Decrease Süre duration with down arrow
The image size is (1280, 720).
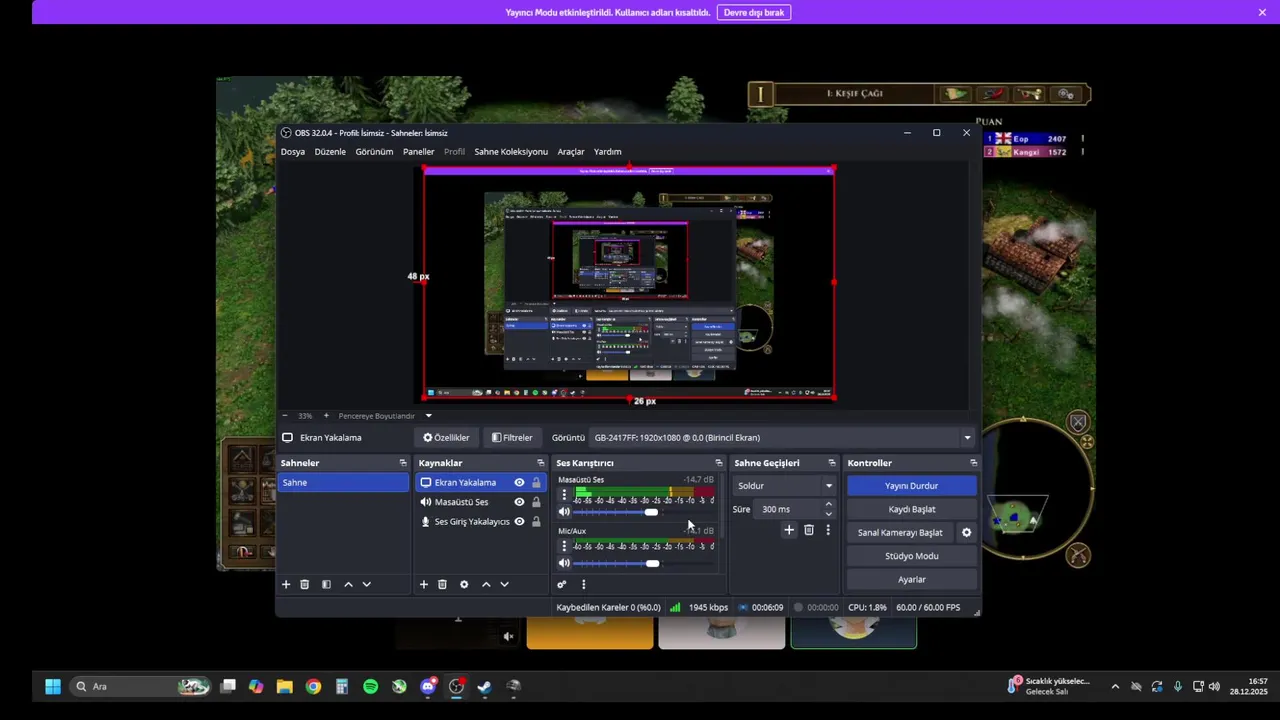point(828,514)
